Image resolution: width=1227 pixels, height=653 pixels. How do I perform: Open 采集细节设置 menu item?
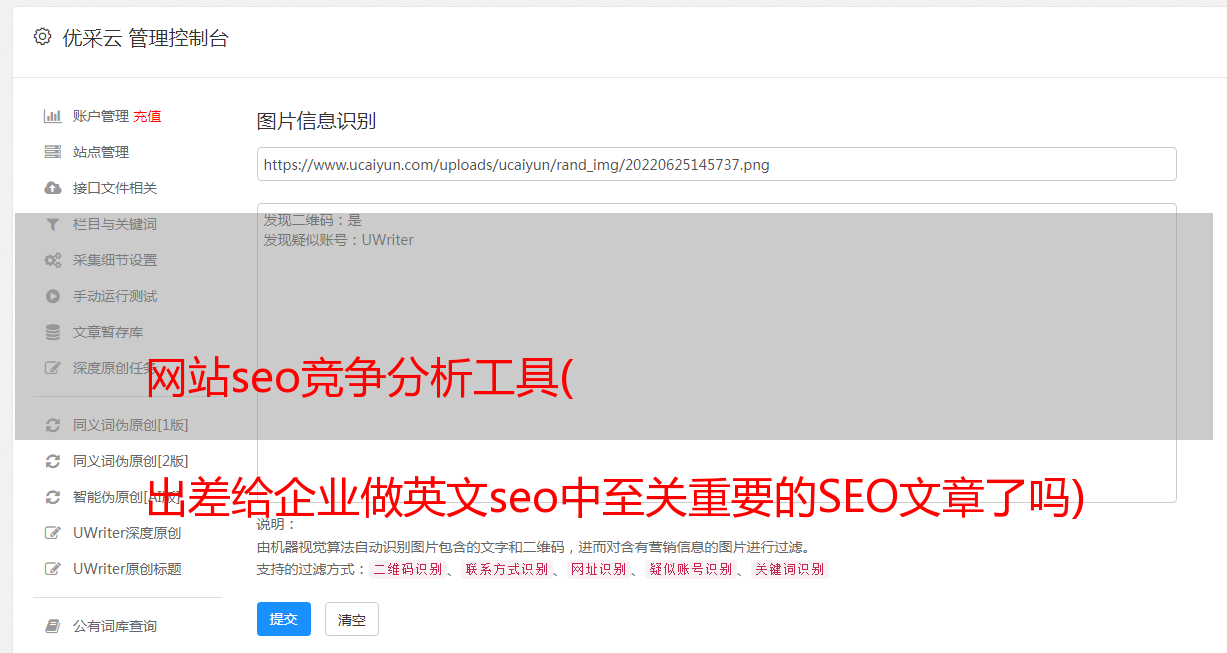(x=115, y=260)
